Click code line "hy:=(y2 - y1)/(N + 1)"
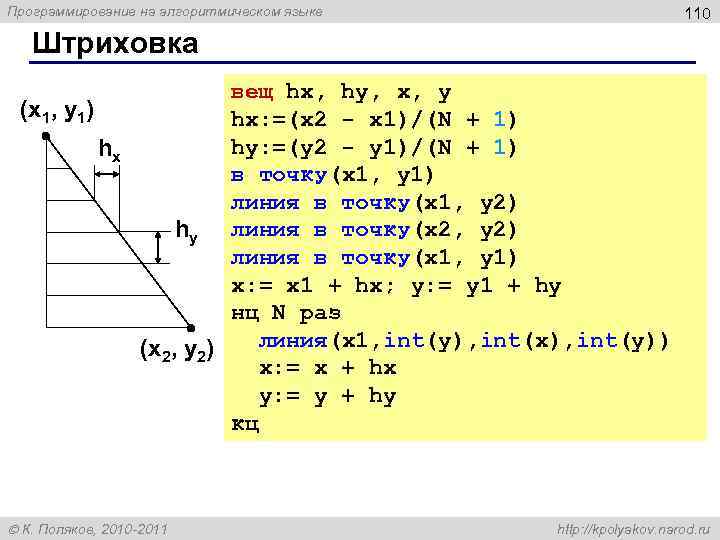Image resolution: width=720 pixels, height=540 pixels. (x=374, y=148)
